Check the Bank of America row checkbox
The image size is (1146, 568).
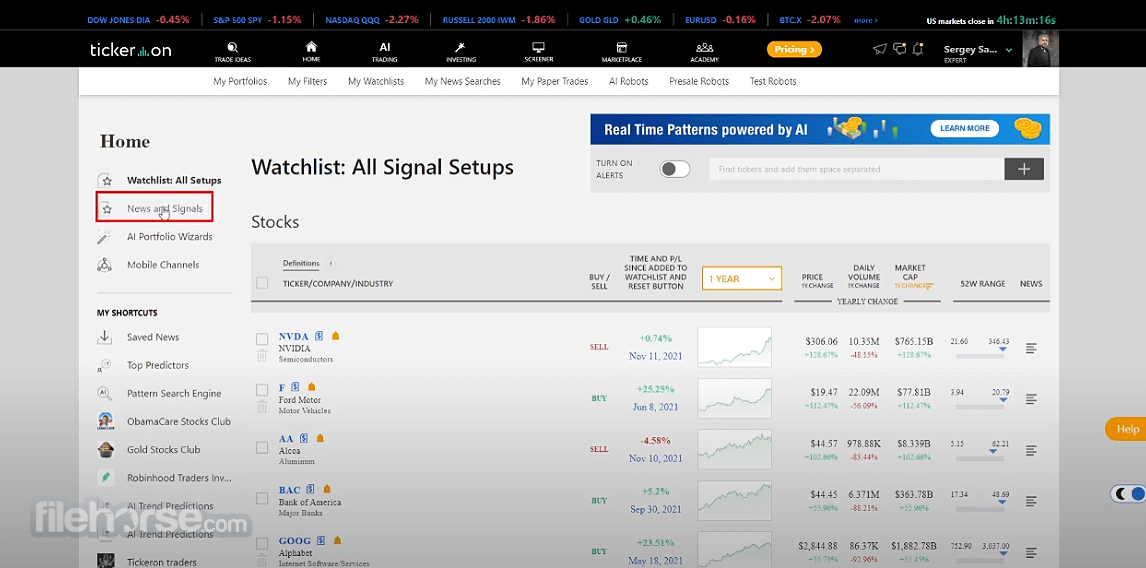262,499
